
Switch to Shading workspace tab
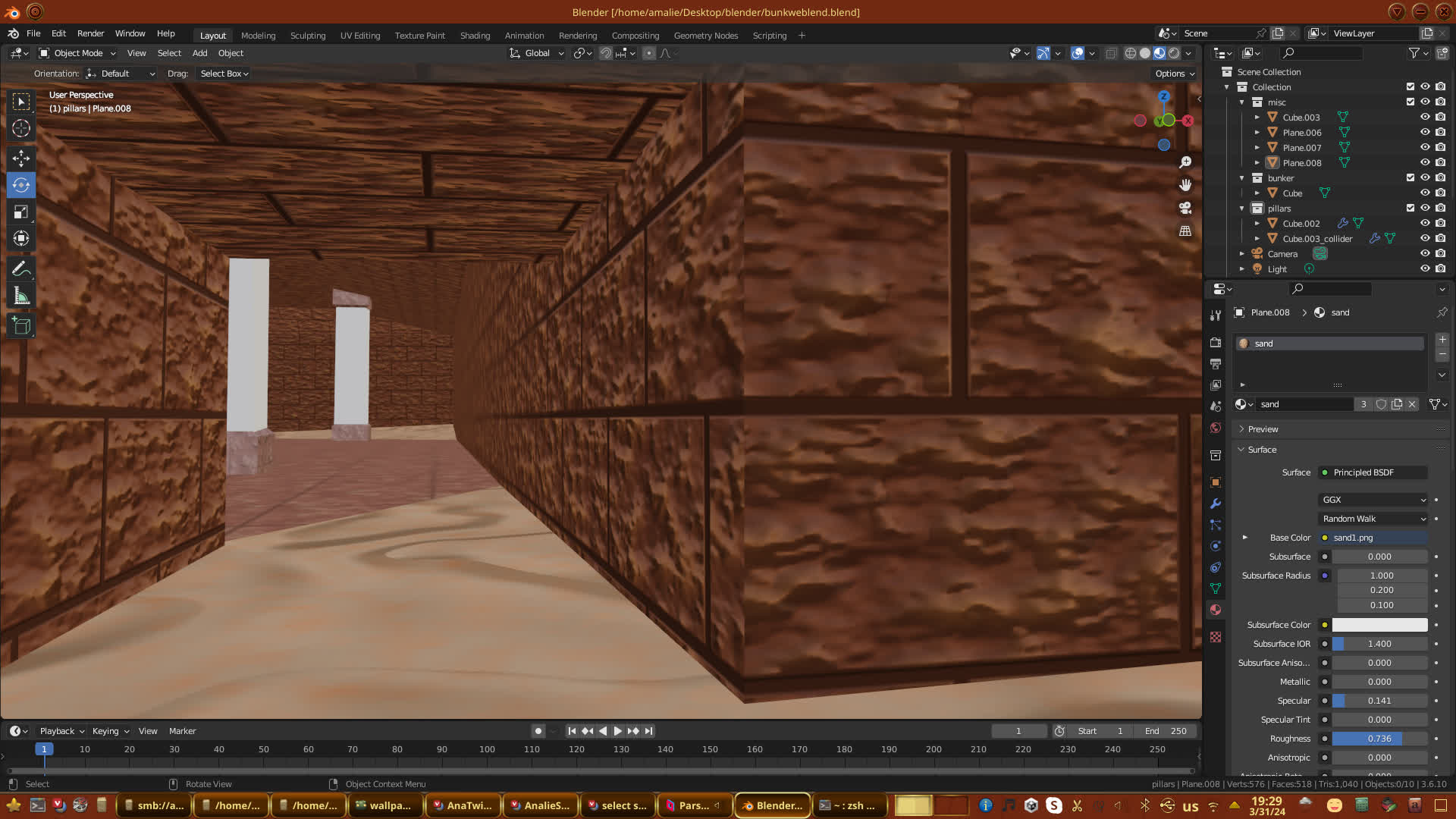475,36
